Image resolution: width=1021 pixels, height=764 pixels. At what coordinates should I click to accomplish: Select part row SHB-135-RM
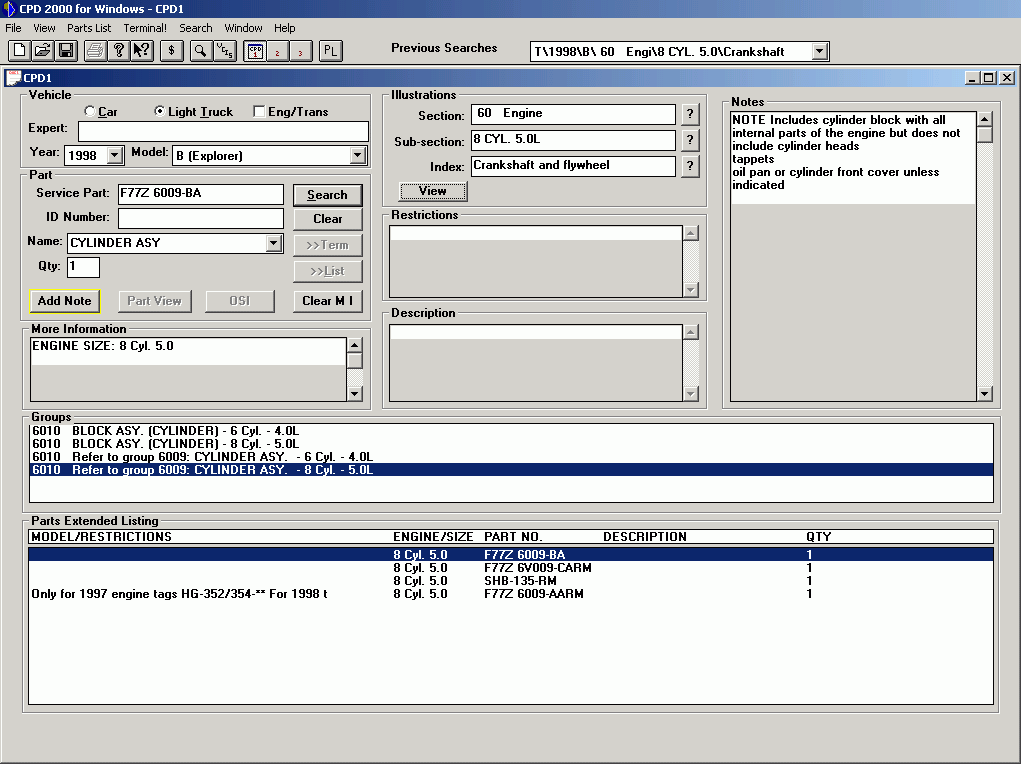[511, 581]
